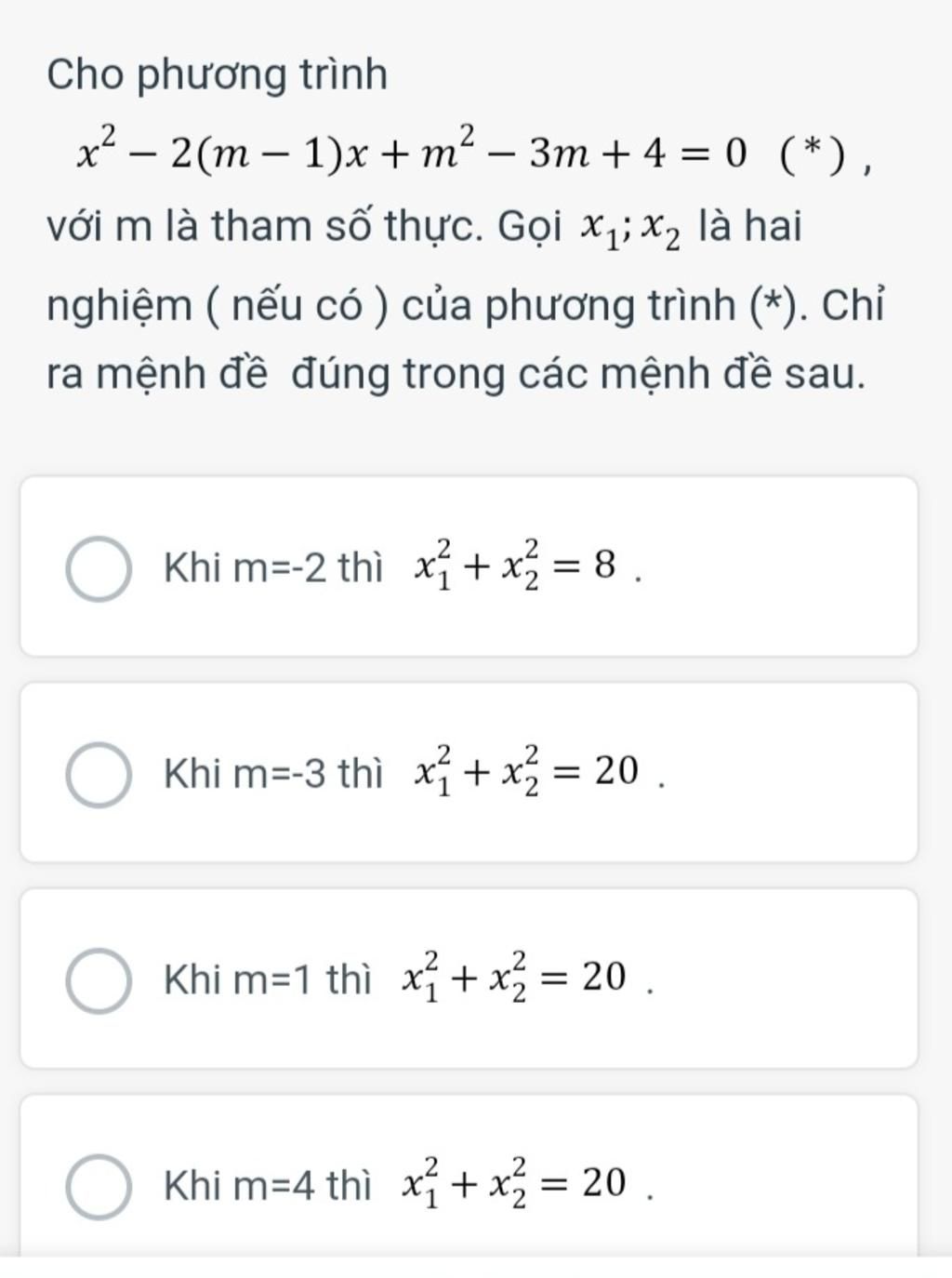Viewport: 952px width, 1278px height.
Task: Click the 'Khi m=-2 thì' label text
Action: tap(272, 567)
